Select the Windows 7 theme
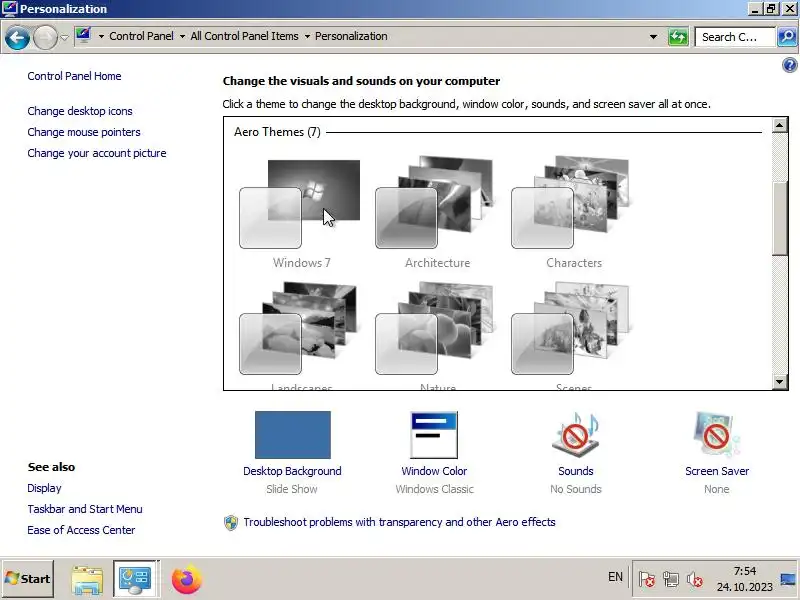The width and height of the screenshot is (800, 600). [301, 213]
